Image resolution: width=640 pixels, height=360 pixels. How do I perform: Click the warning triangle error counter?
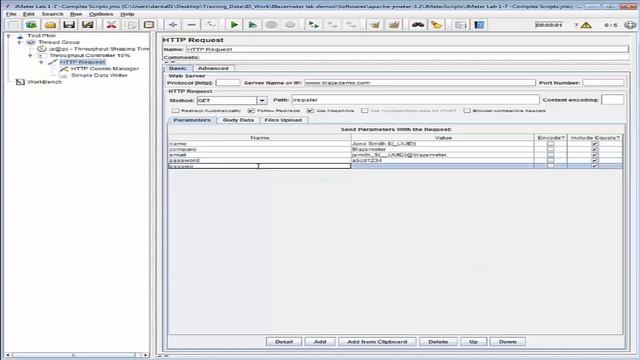tap(586, 25)
